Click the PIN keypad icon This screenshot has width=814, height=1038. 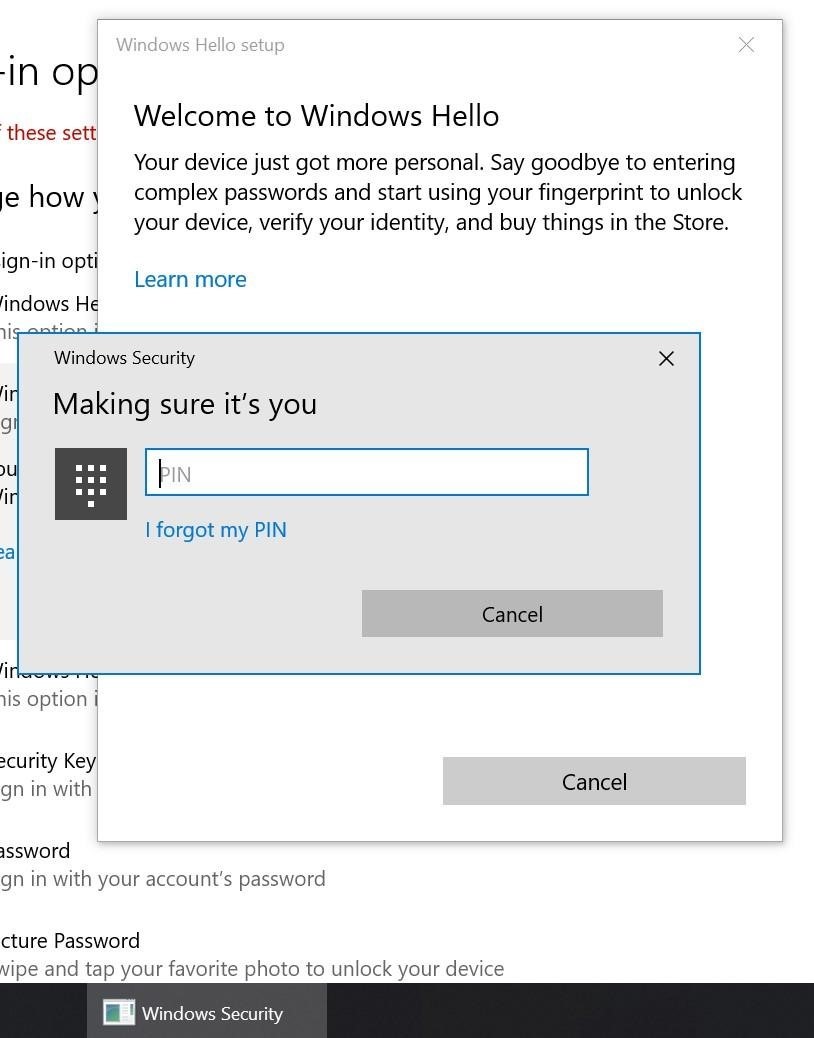click(x=91, y=484)
